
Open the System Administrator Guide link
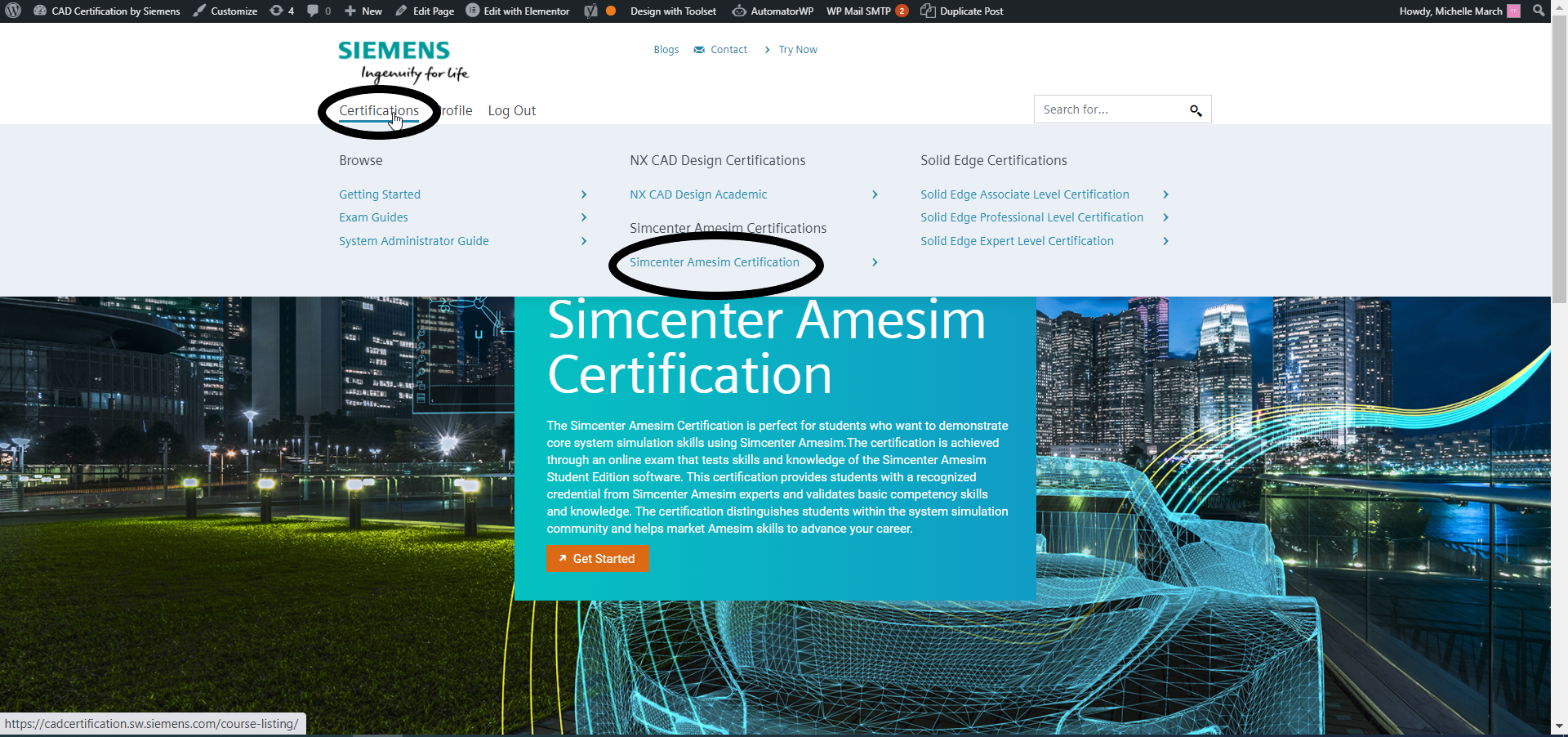tap(414, 241)
